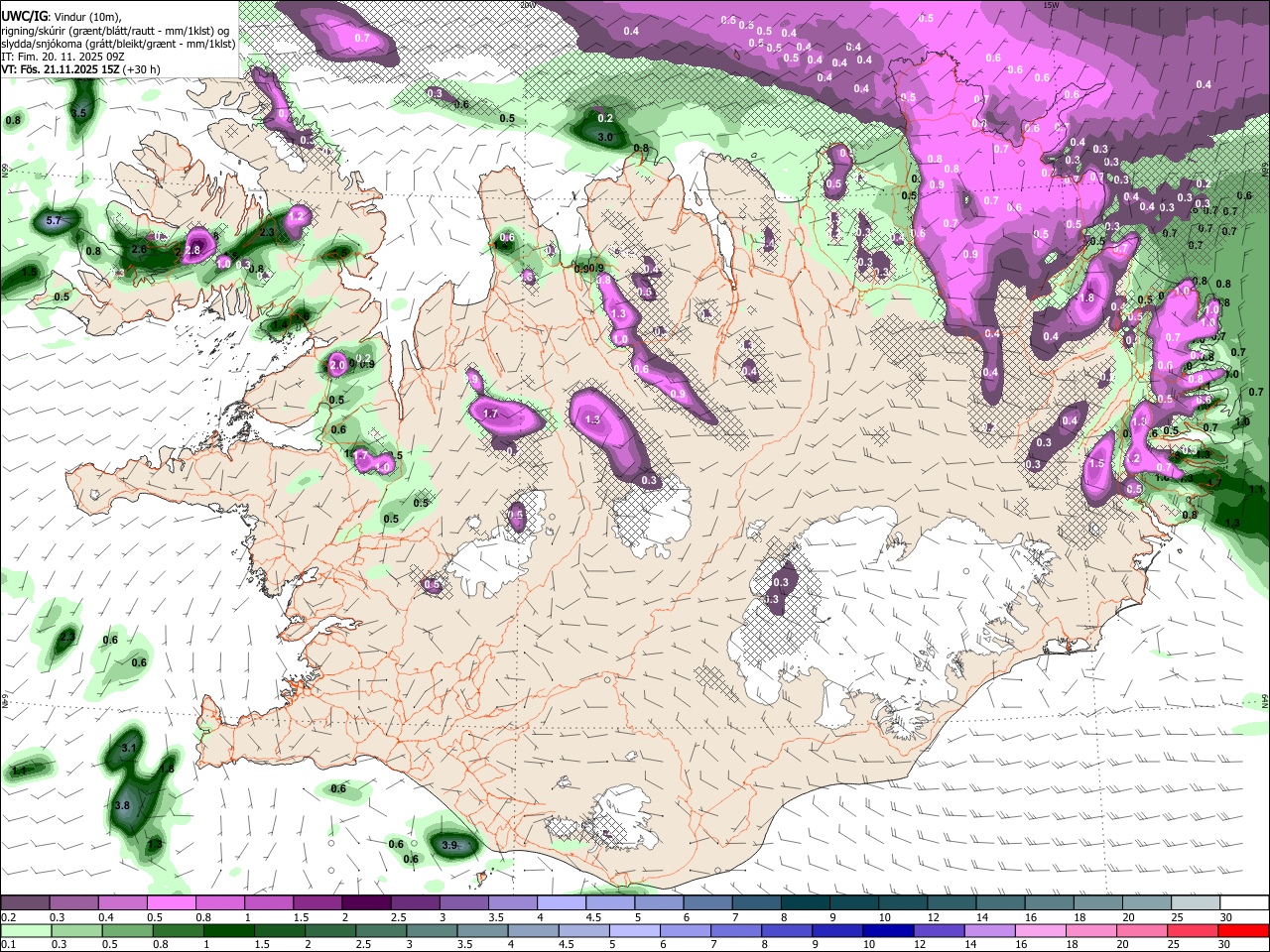Pick the slate blue 6–7 swatch on upper legend
Image resolution: width=1270 pixels, height=952 pixels.
pos(707,903)
